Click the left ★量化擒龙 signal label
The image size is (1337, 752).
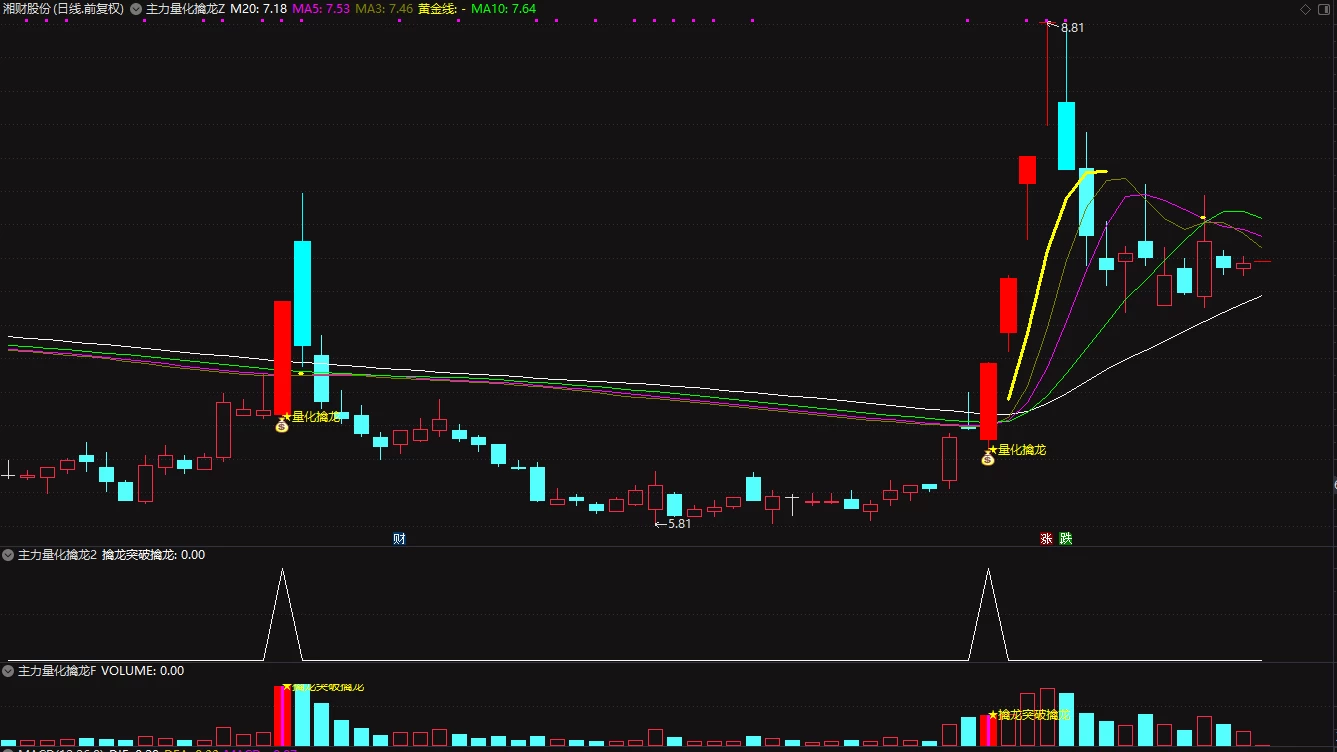click(311, 417)
